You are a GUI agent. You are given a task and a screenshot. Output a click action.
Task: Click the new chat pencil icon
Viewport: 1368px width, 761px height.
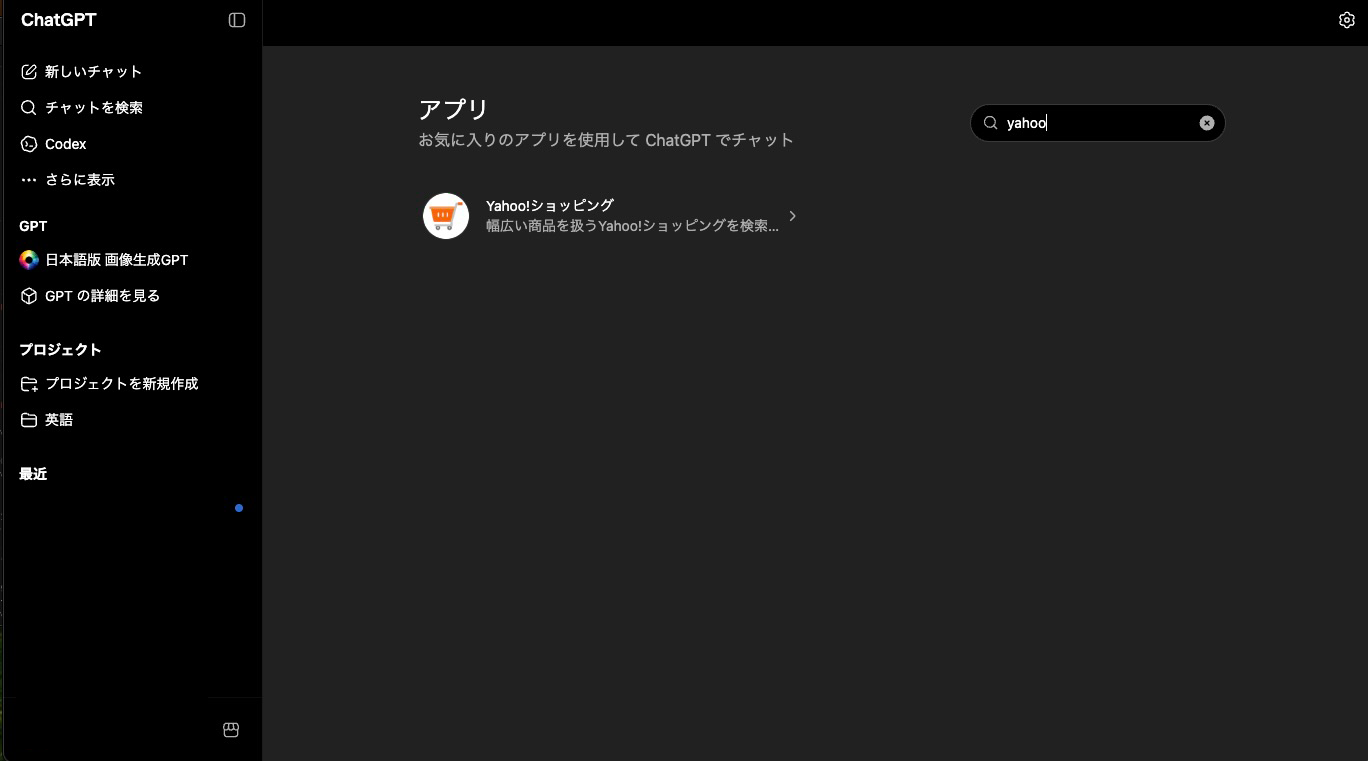click(29, 72)
